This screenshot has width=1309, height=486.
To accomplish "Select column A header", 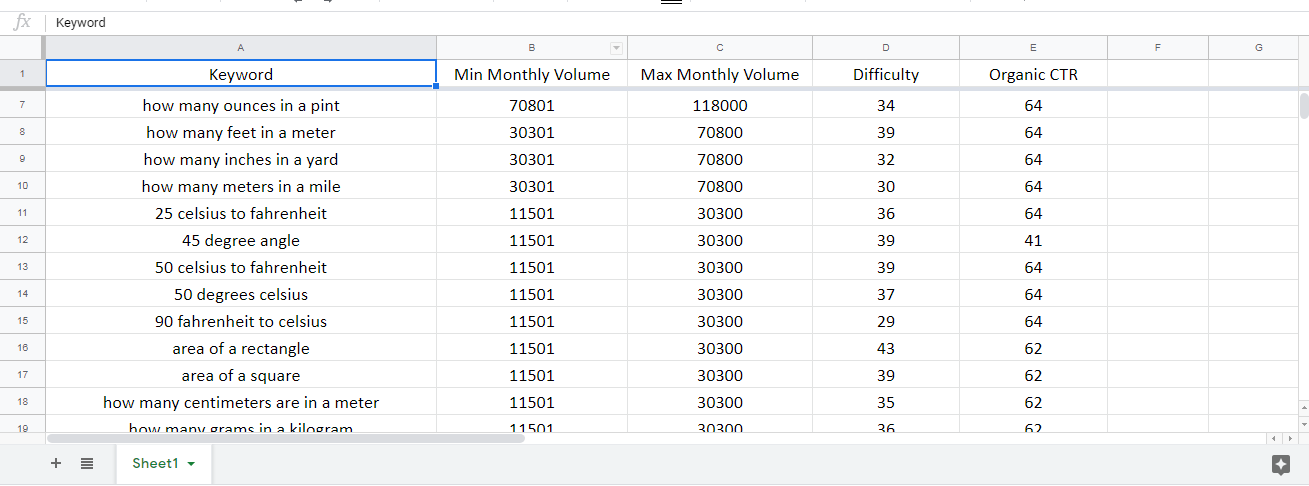I will (240, 48).
